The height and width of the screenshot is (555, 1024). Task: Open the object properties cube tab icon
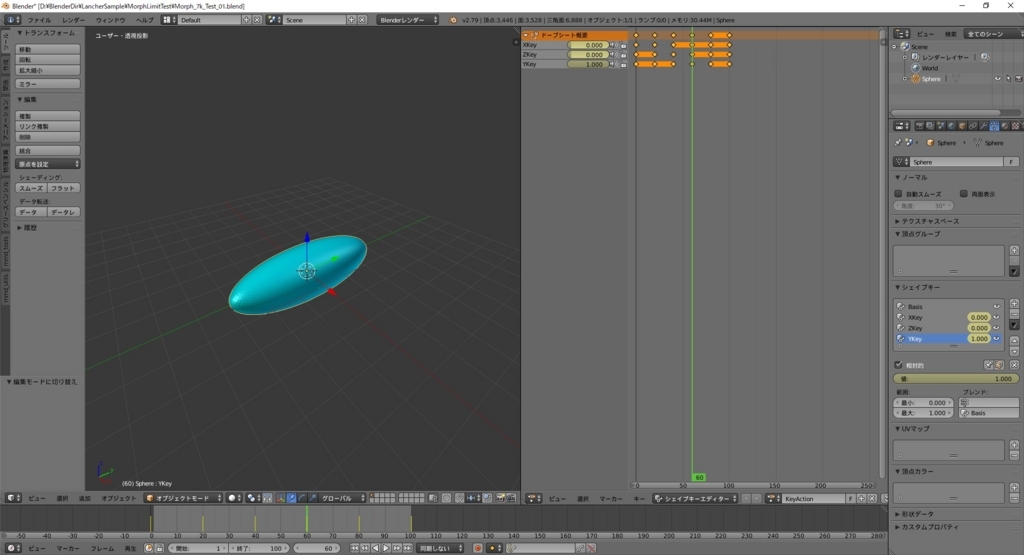click(x=962, y=126)
